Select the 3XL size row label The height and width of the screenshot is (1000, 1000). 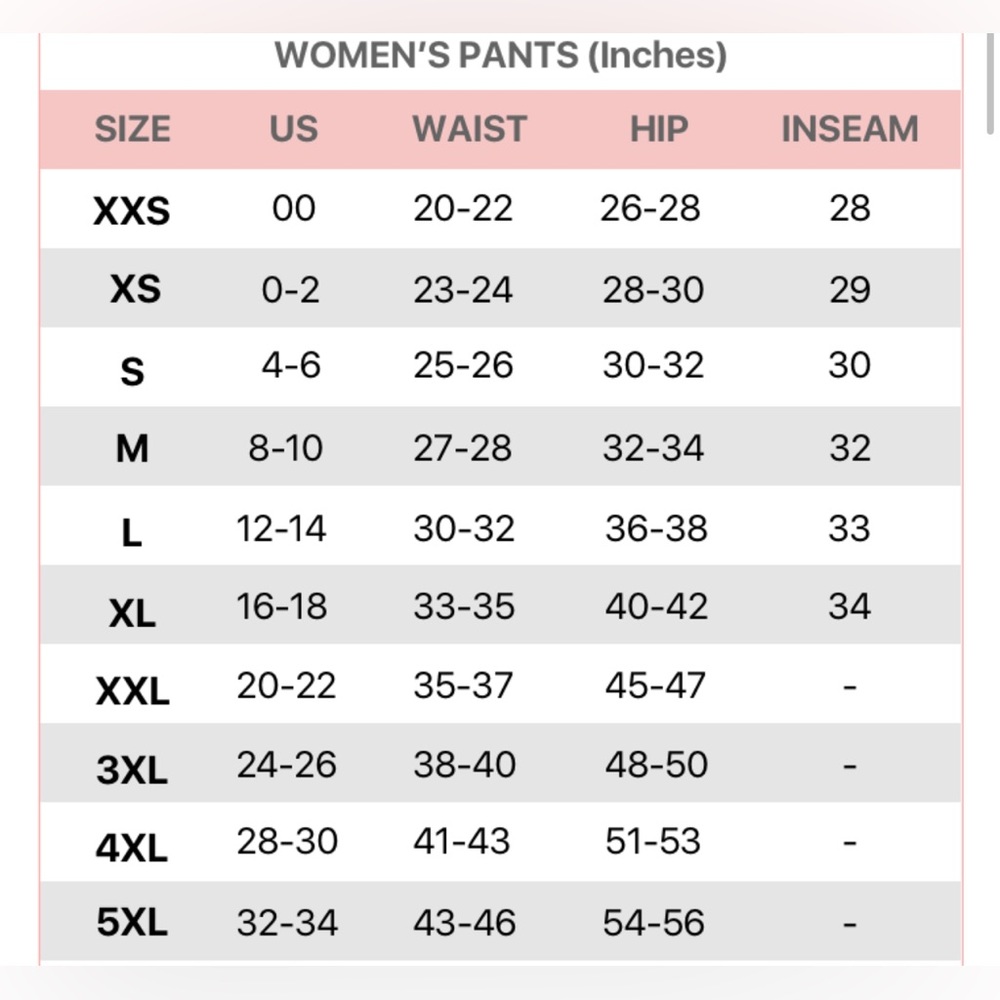[132, 770]
